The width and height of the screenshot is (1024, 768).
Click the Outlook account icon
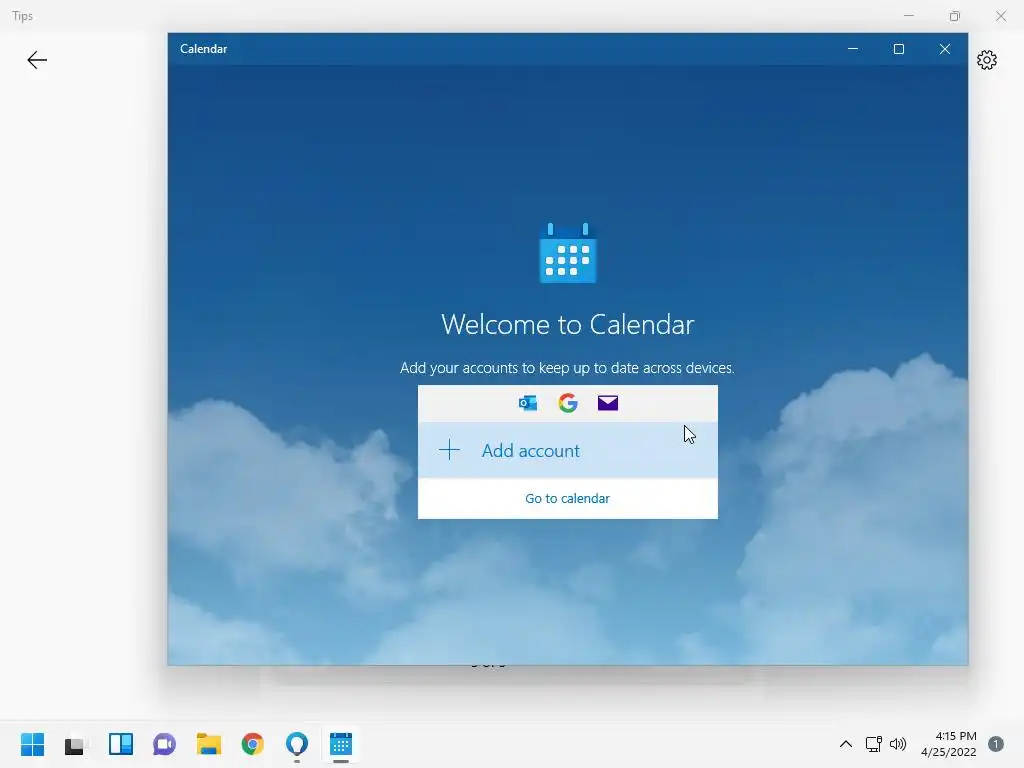point(528,403)
